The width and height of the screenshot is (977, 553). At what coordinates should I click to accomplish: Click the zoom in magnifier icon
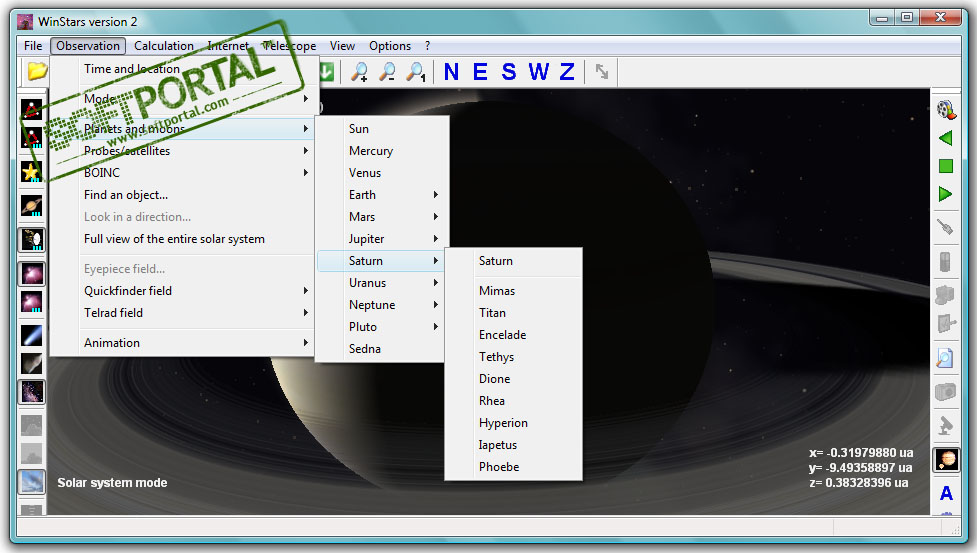point(359,72)
